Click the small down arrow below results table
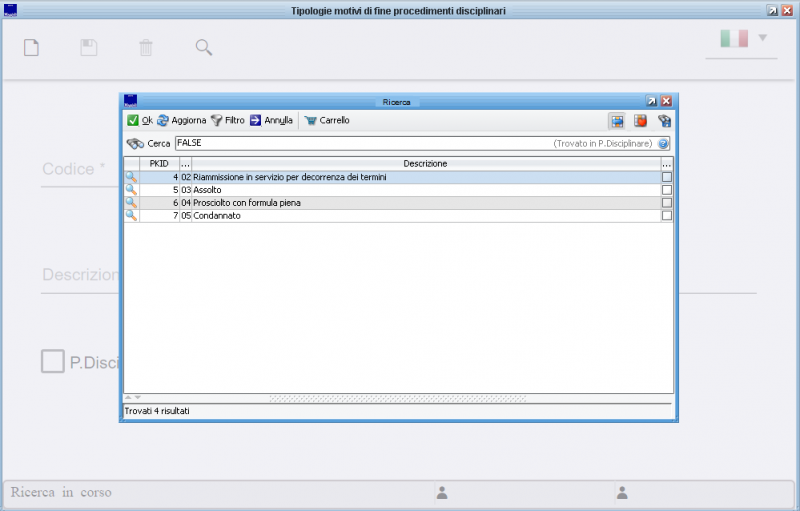This screenshot has height=511, width=800. click(137, 397)
